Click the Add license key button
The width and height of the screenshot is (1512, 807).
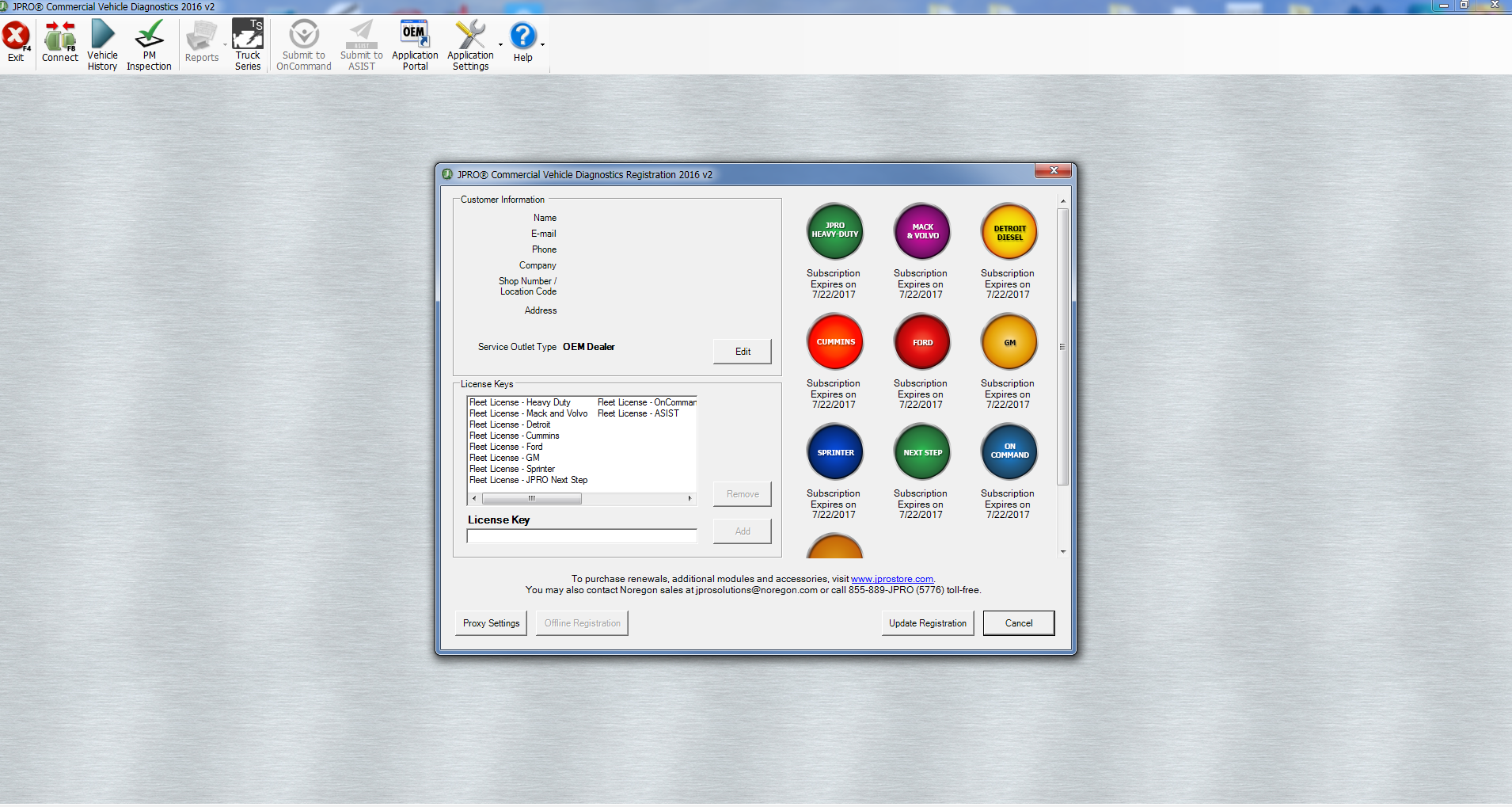click(x=743, y=531)
